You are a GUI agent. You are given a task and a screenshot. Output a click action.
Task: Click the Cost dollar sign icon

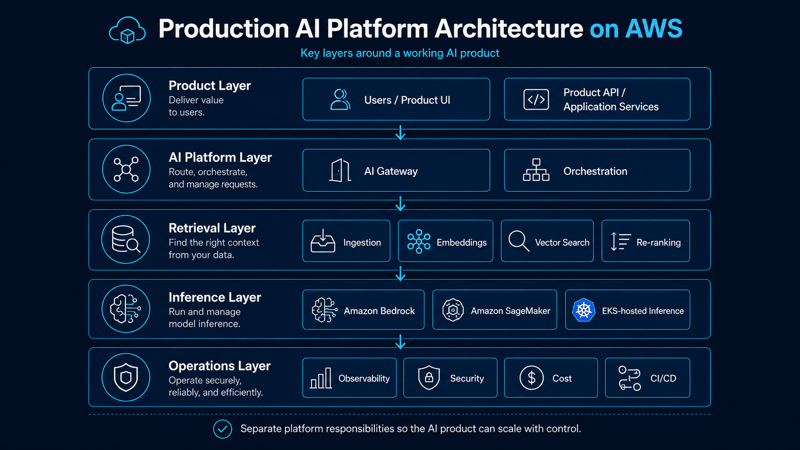pos(531,378)
